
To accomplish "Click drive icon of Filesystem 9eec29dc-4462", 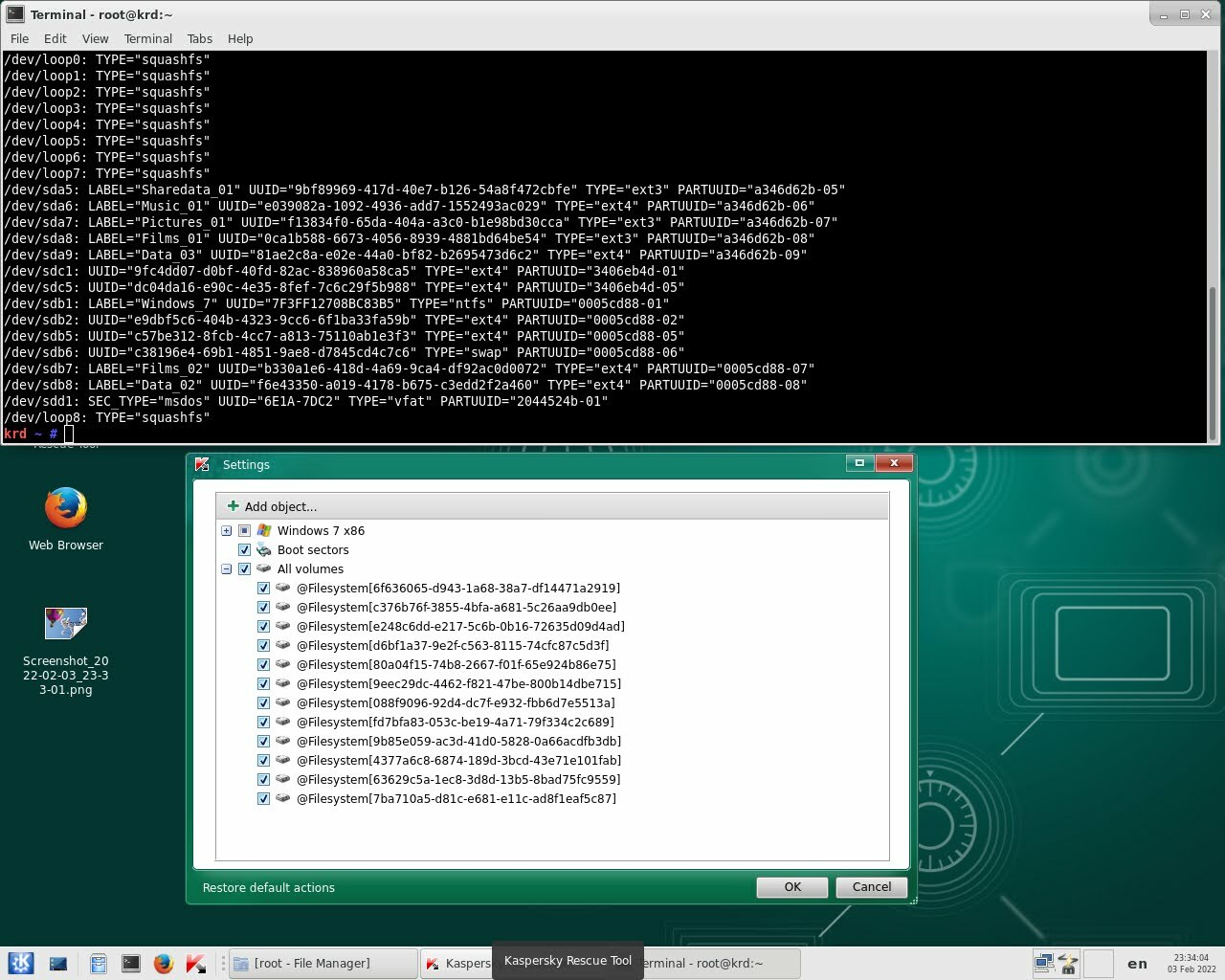I will pos(283,683).
